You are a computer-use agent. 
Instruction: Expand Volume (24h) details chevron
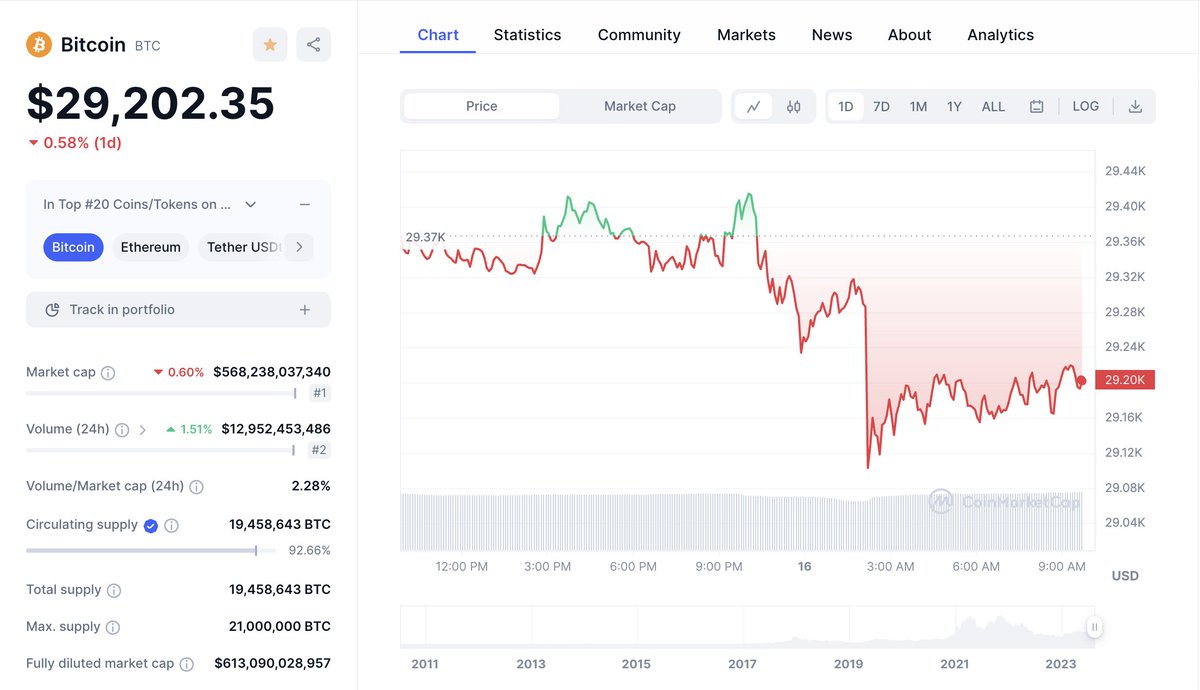point(143,430)
